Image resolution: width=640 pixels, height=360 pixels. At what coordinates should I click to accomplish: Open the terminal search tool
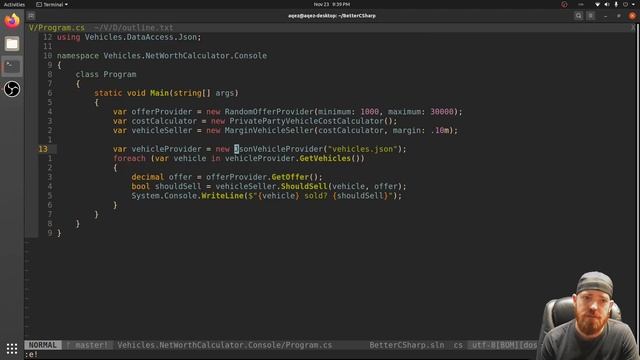(x=578, y=16)
